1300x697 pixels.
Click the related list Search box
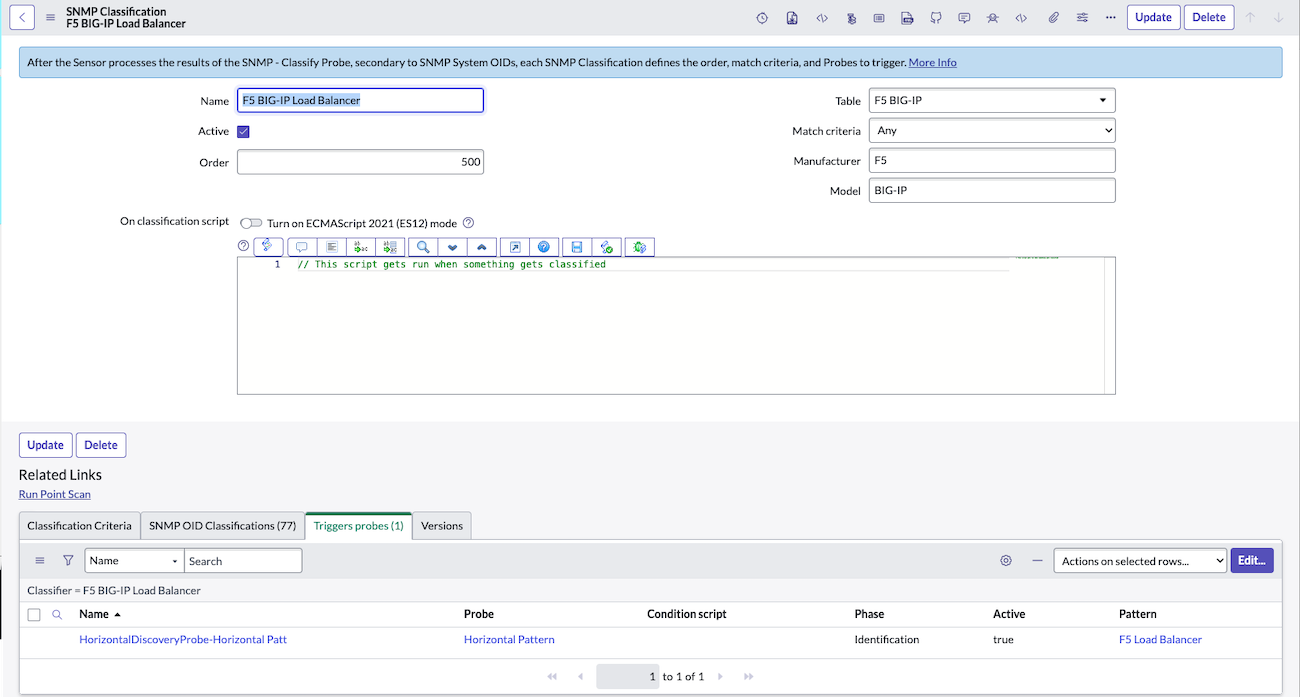click(x=243, y=561)
